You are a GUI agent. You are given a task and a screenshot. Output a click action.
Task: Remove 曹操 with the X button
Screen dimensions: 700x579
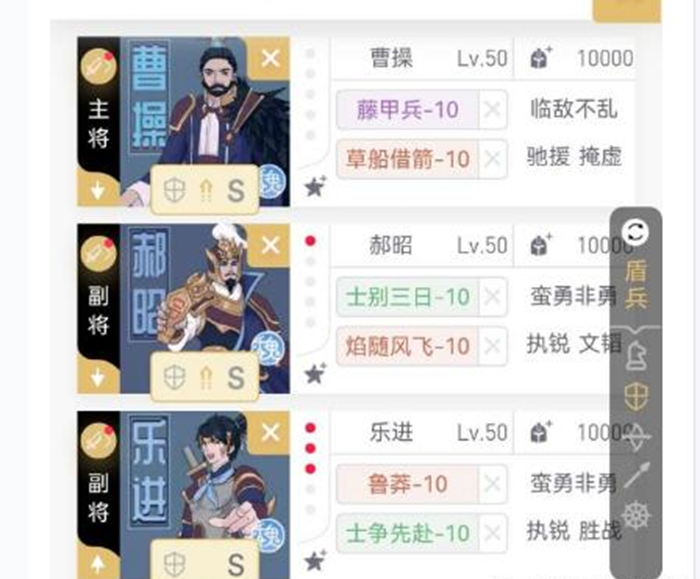(x=271, y=58)
